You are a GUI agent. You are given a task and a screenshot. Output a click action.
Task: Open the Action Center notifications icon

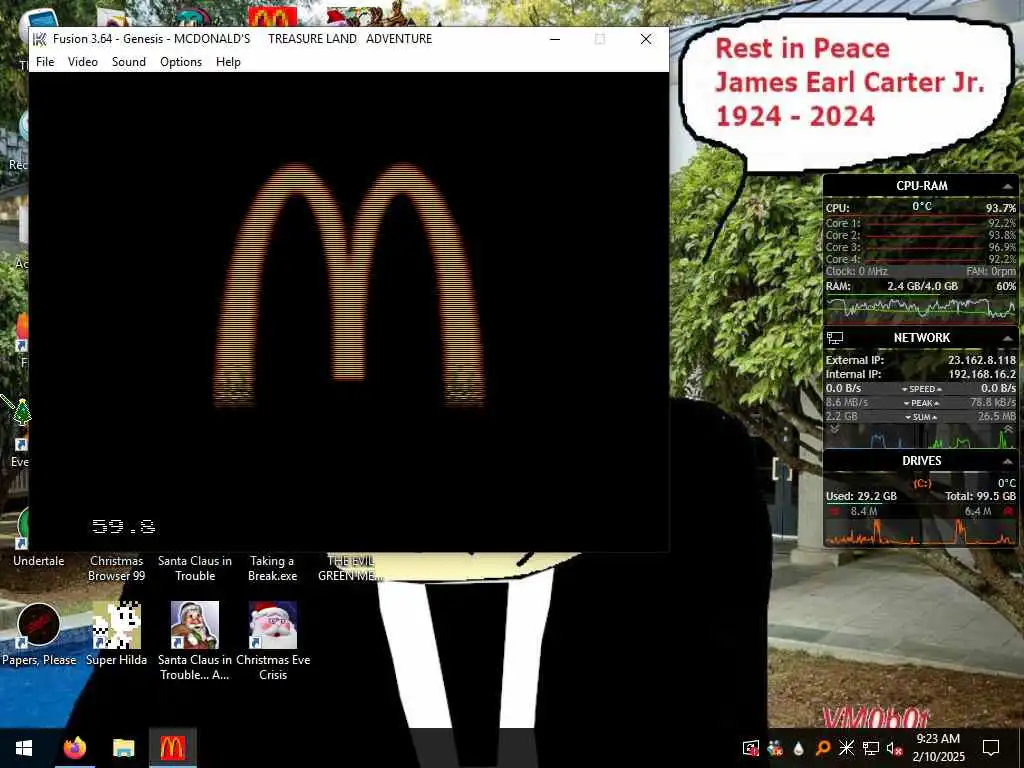coord(991,748)
